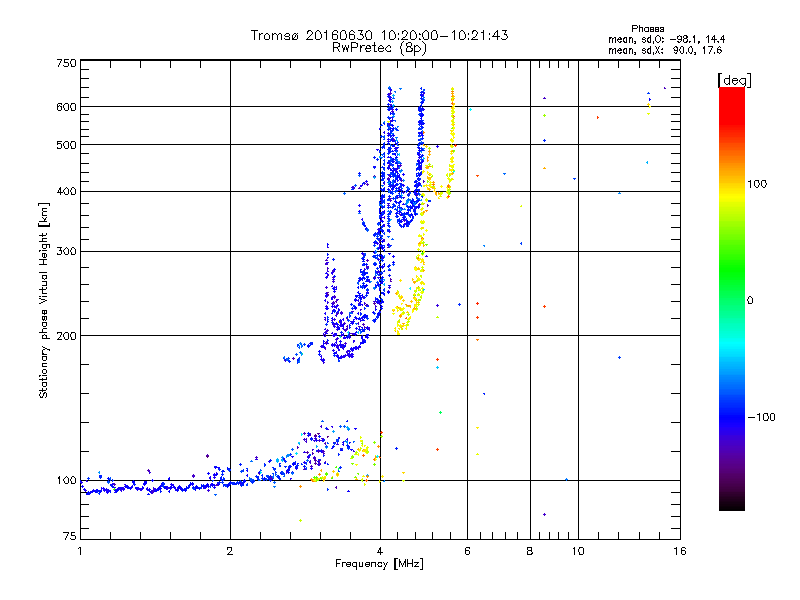The width and height of the screenshot is (800, 600).
Task: Click the 'Stationary phase Virtual Height [km]' axis label
Action: [x=44, y=301]
